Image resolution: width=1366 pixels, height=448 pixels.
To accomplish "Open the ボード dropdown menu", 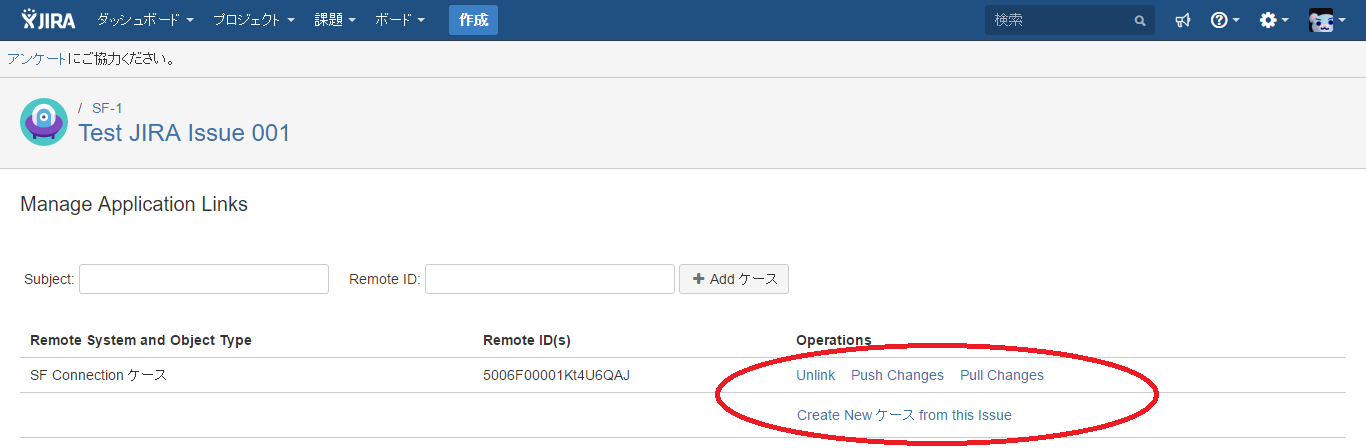I will coord(400,20).
